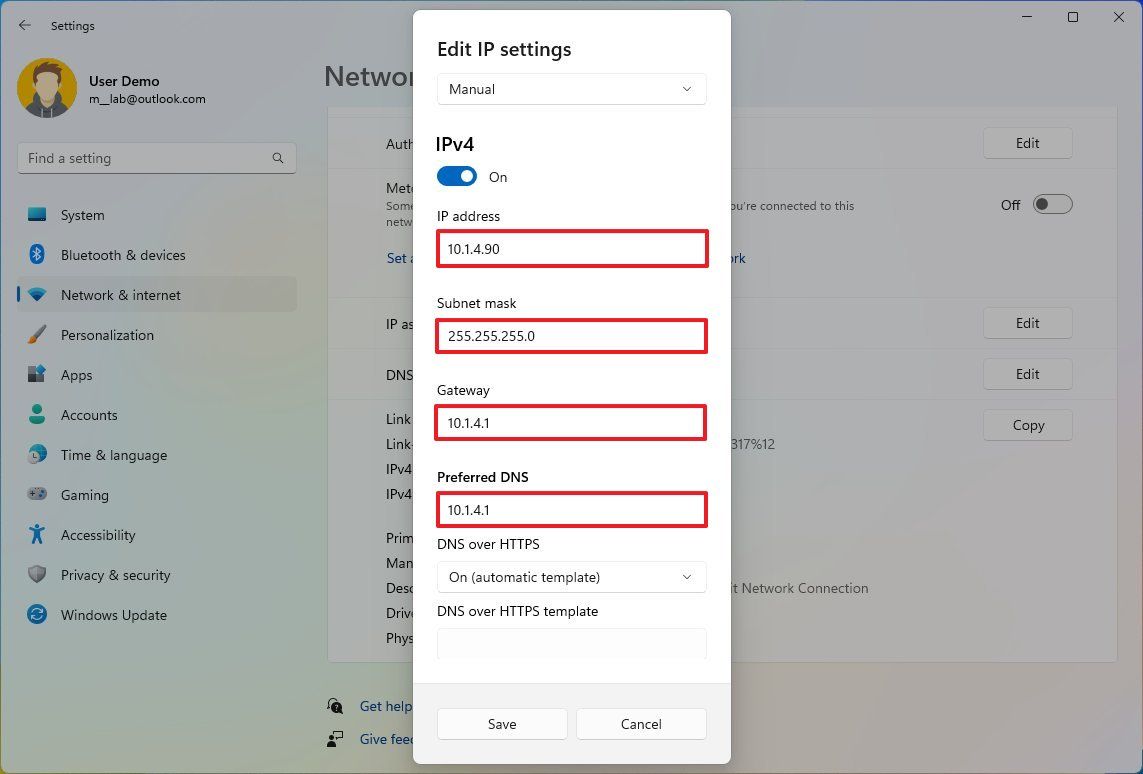Open Gaming controller icon in sidebar
Screen dimensions: 1143x774
coord(37,494)
